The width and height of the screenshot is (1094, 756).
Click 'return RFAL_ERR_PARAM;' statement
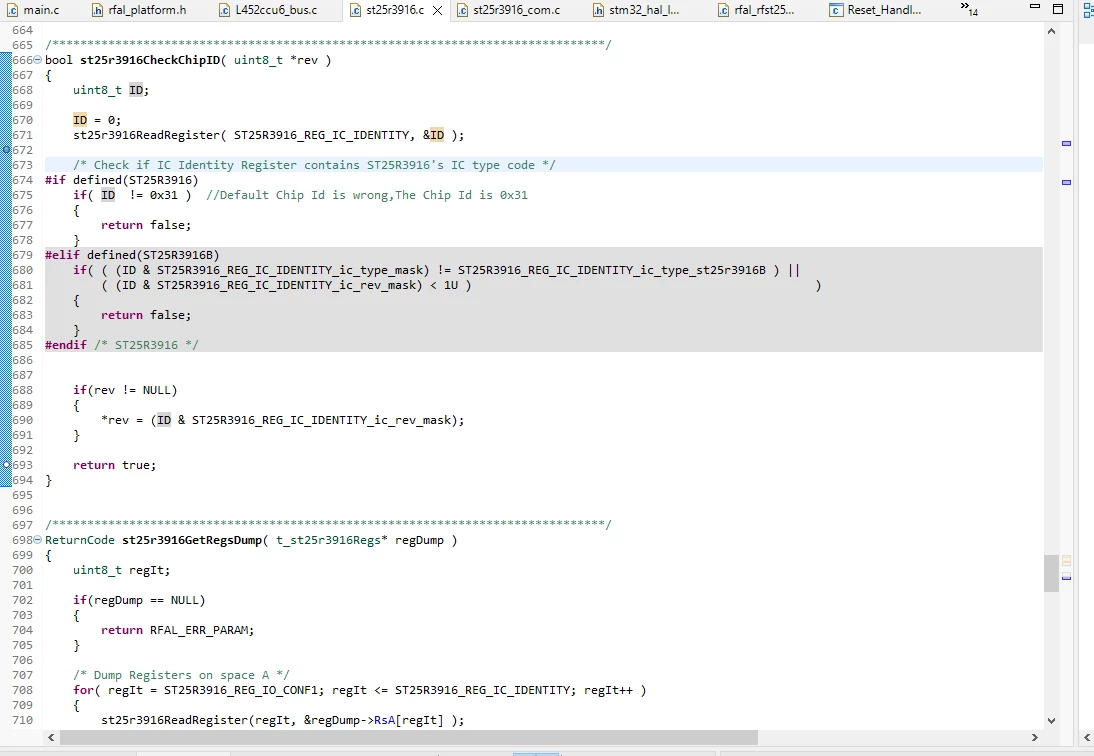pos(177,630)
